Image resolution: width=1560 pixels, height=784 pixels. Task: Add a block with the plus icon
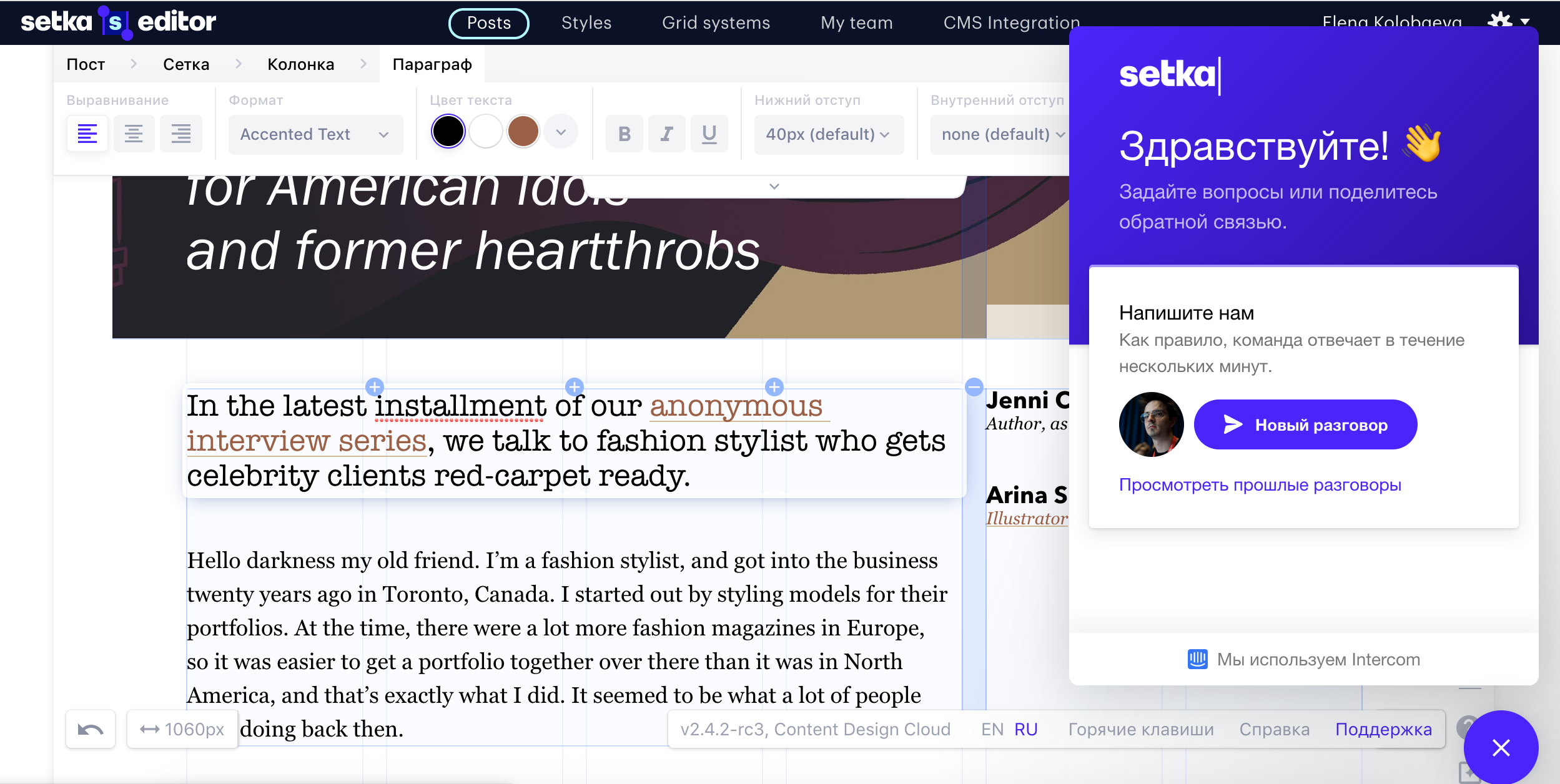pyautogui.click(x=375, y=387)
